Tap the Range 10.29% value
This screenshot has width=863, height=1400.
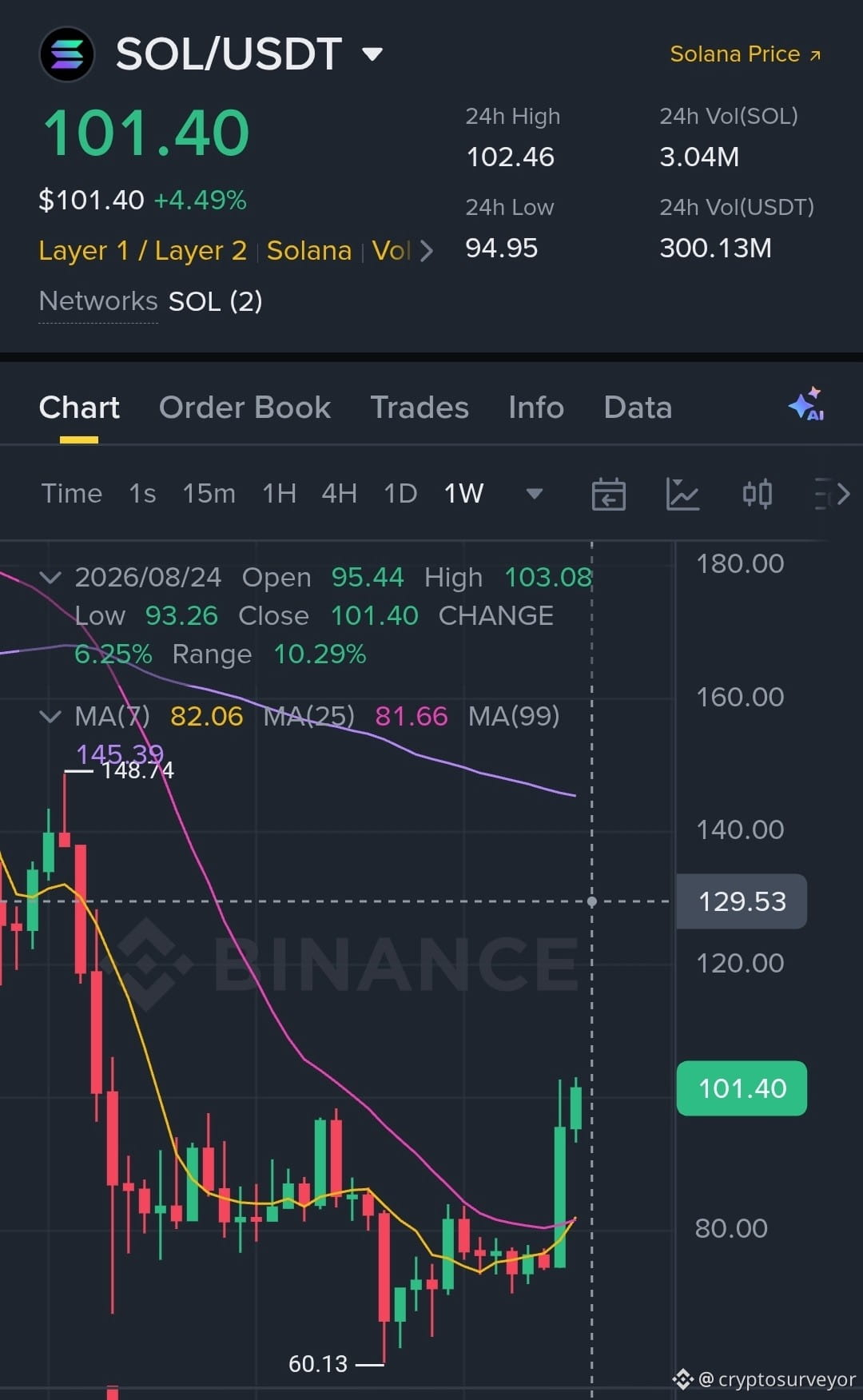320,654
